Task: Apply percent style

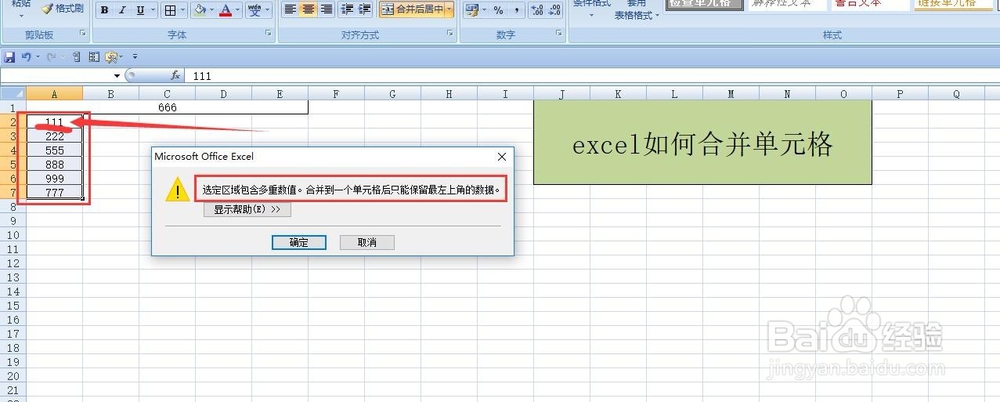Action: (x=499, y=10)
